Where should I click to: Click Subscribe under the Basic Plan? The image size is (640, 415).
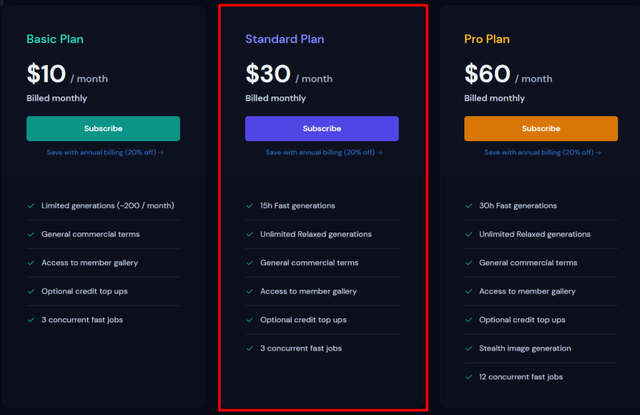[x=103, y=129]
